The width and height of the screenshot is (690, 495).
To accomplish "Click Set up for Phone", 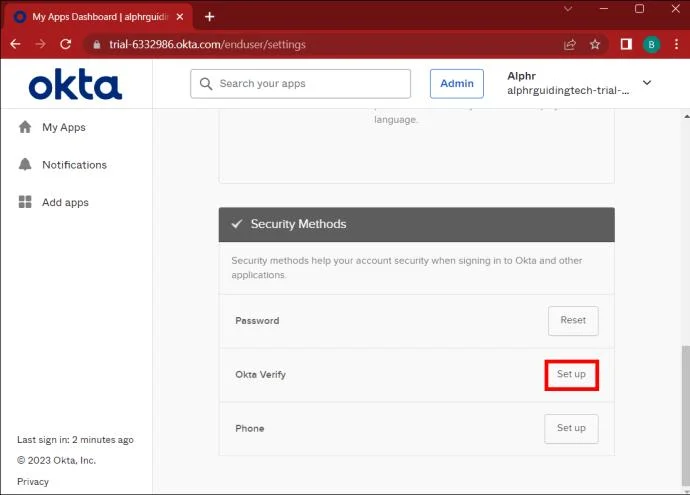I will coord(571,428).
